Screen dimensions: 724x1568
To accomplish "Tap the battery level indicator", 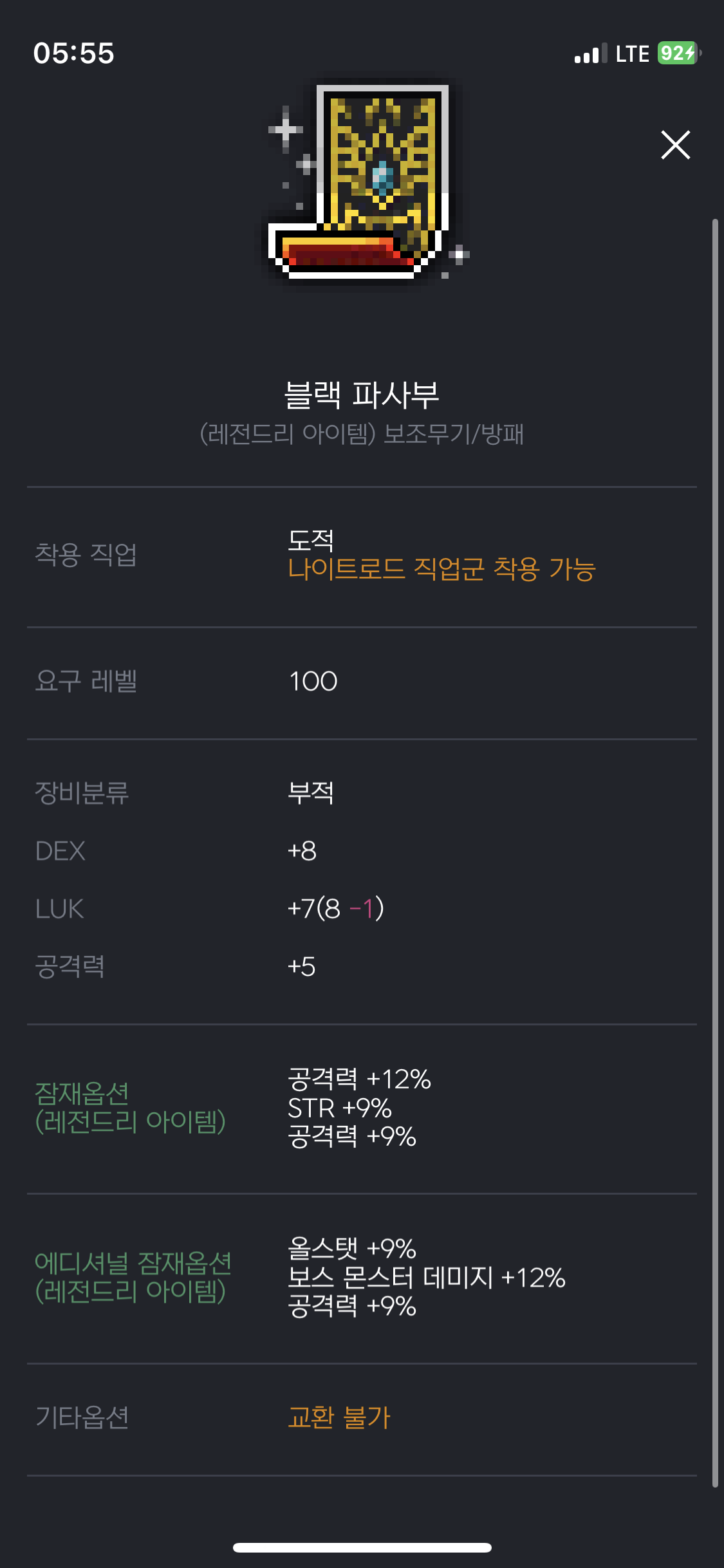I will (680, 53).
